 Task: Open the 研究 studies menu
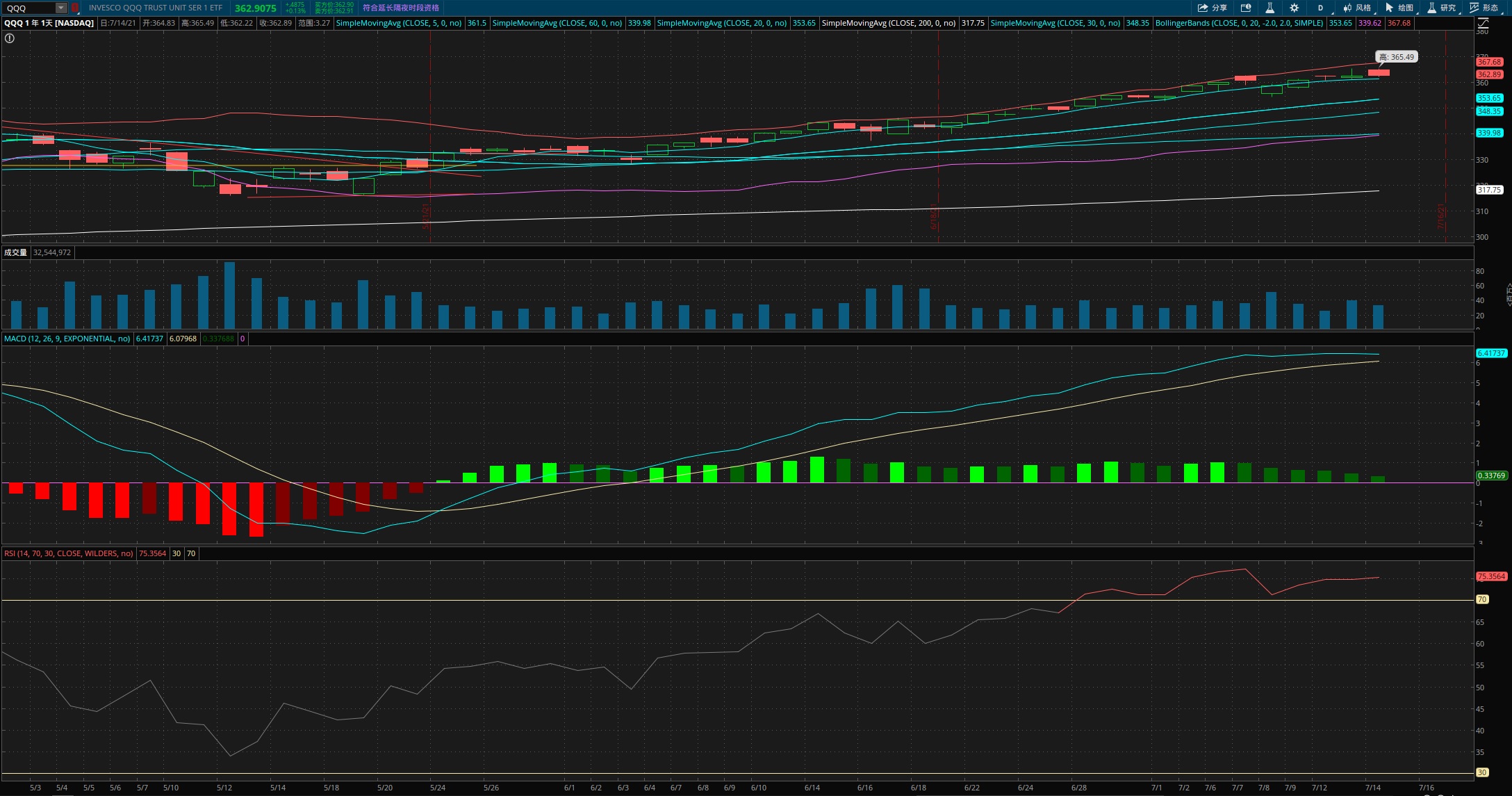[1442, 8]
